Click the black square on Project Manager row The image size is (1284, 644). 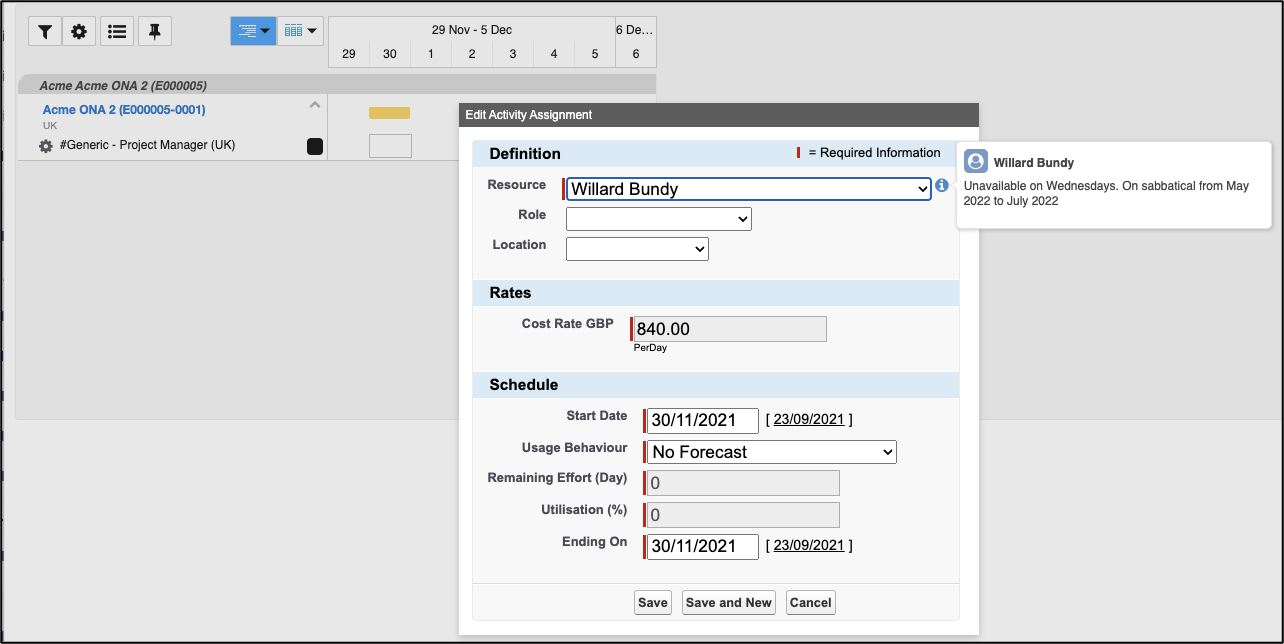pos(315,147)
